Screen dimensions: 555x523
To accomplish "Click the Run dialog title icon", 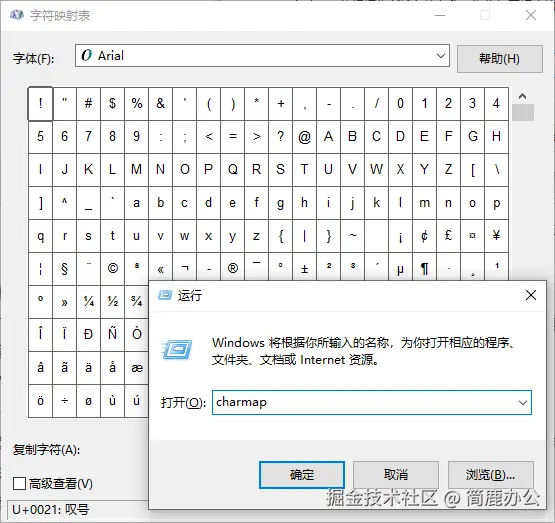I will pos(165,295).
